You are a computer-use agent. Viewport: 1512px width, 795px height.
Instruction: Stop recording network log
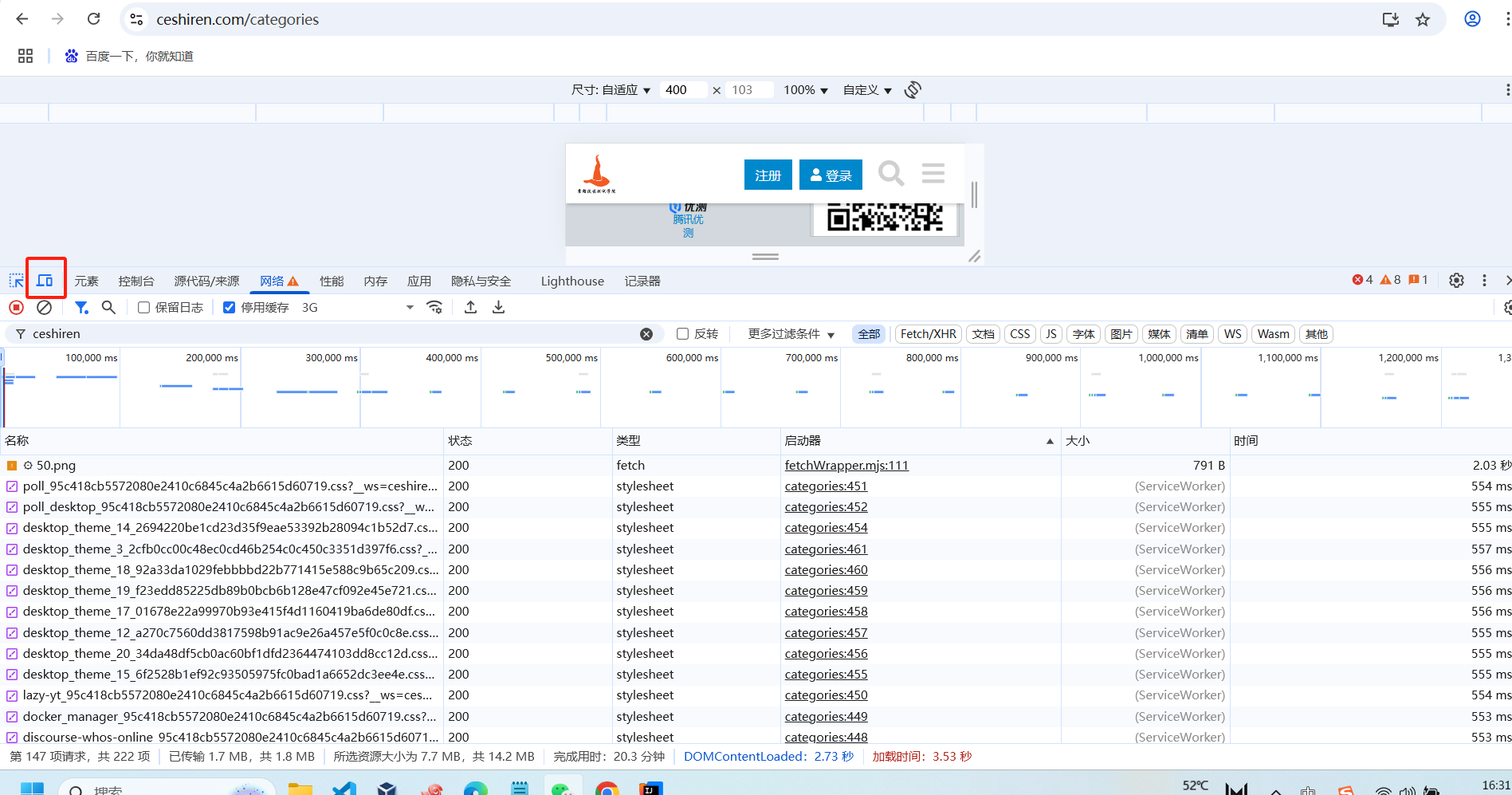pyautogui.click(x=16, y=308)
